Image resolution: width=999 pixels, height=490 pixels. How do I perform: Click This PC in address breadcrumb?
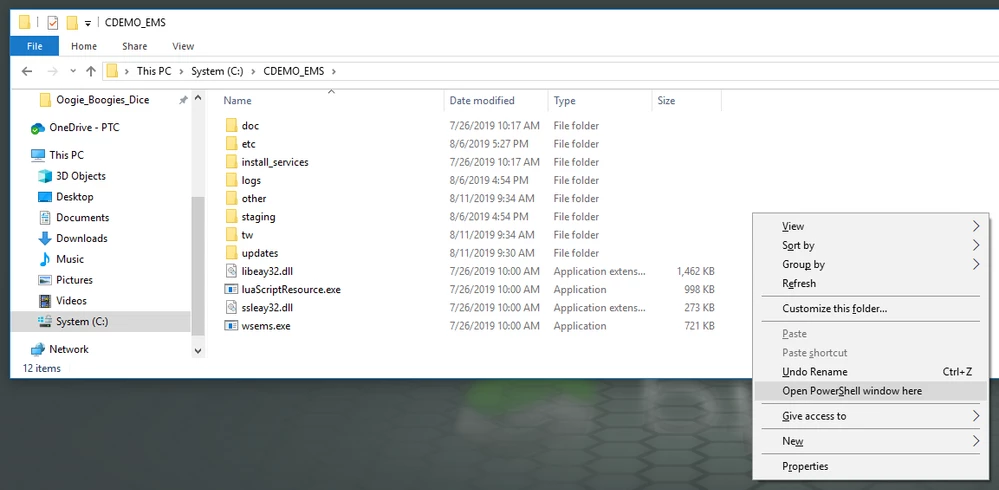(154, 71)
